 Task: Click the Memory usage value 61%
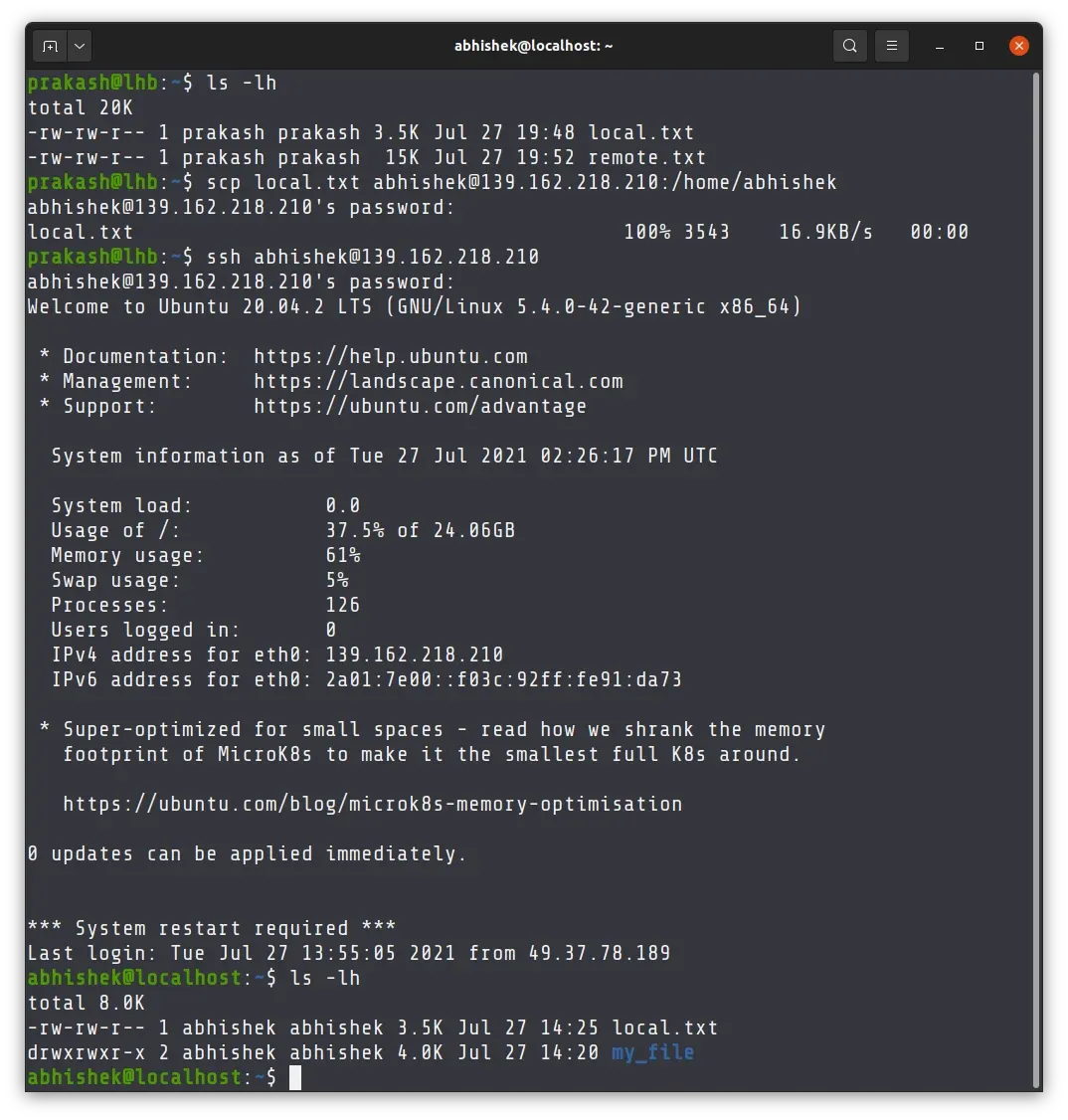(x=343, y=556)
